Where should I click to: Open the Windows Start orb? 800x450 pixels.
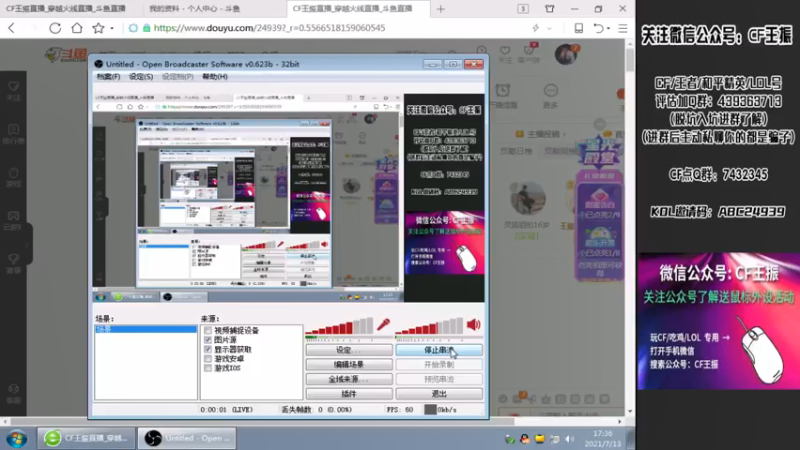[16, 438]
